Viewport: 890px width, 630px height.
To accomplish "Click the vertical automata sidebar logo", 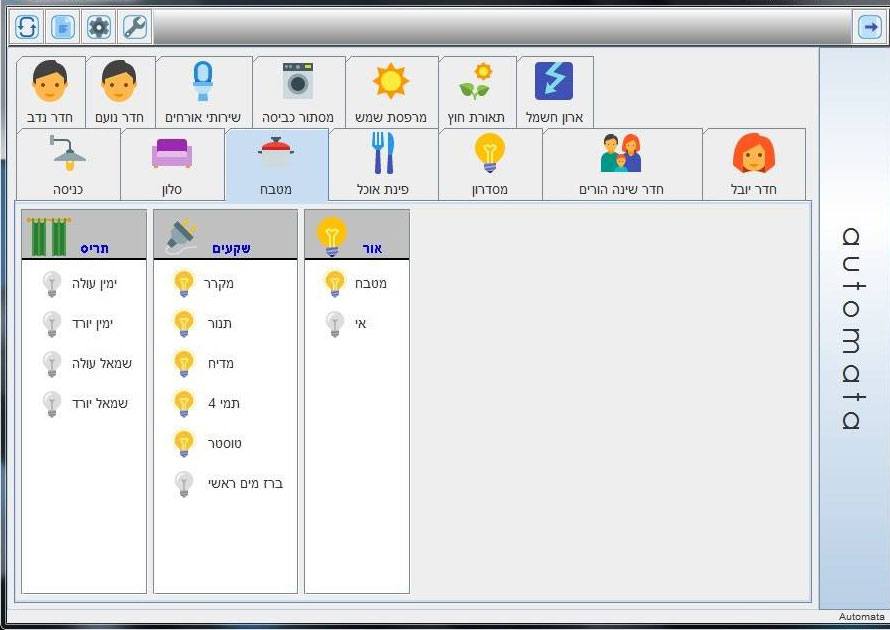I will tap(851, 328).
